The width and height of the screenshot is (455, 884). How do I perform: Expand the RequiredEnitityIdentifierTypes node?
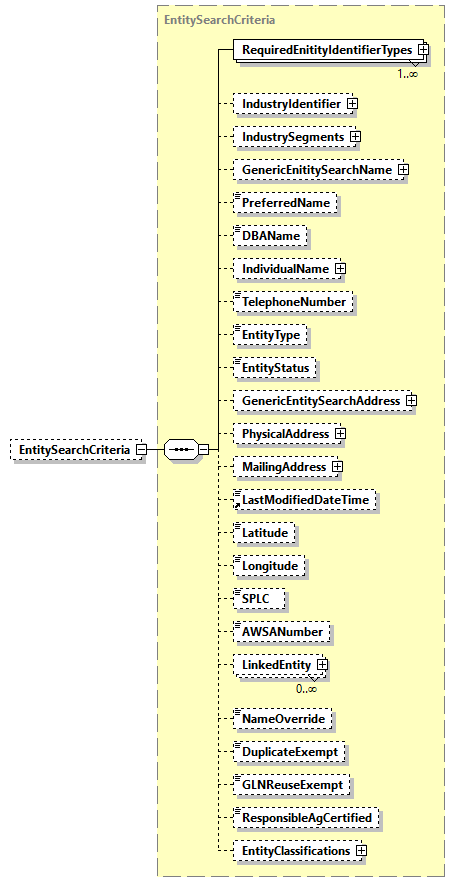pos(423,50)
